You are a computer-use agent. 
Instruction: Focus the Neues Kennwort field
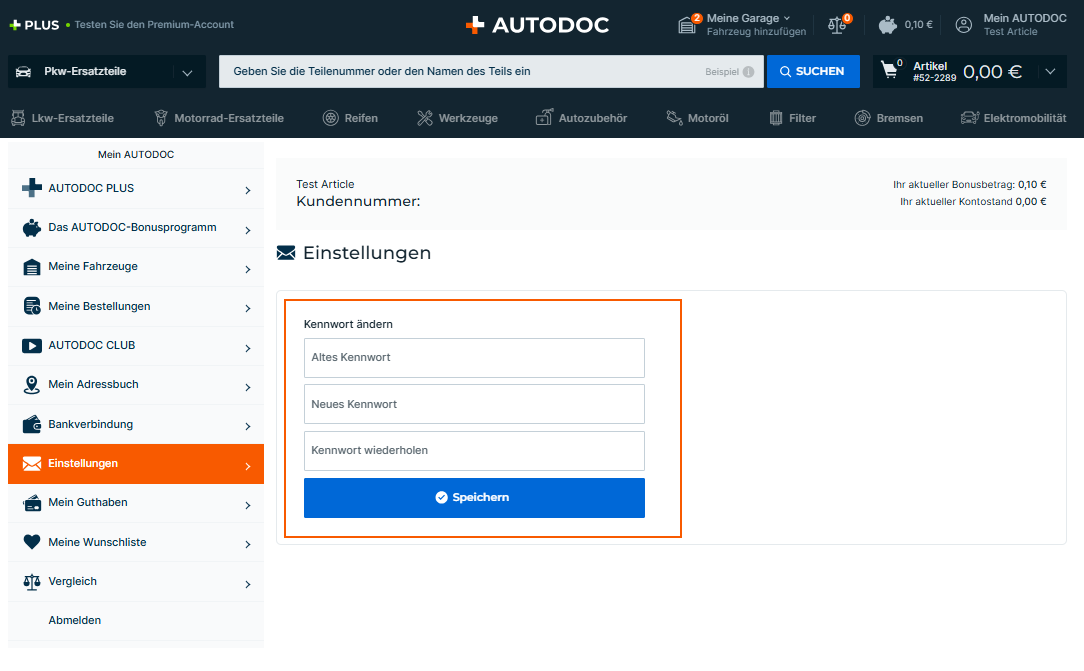pyautogui.click(x=474, y=404)
